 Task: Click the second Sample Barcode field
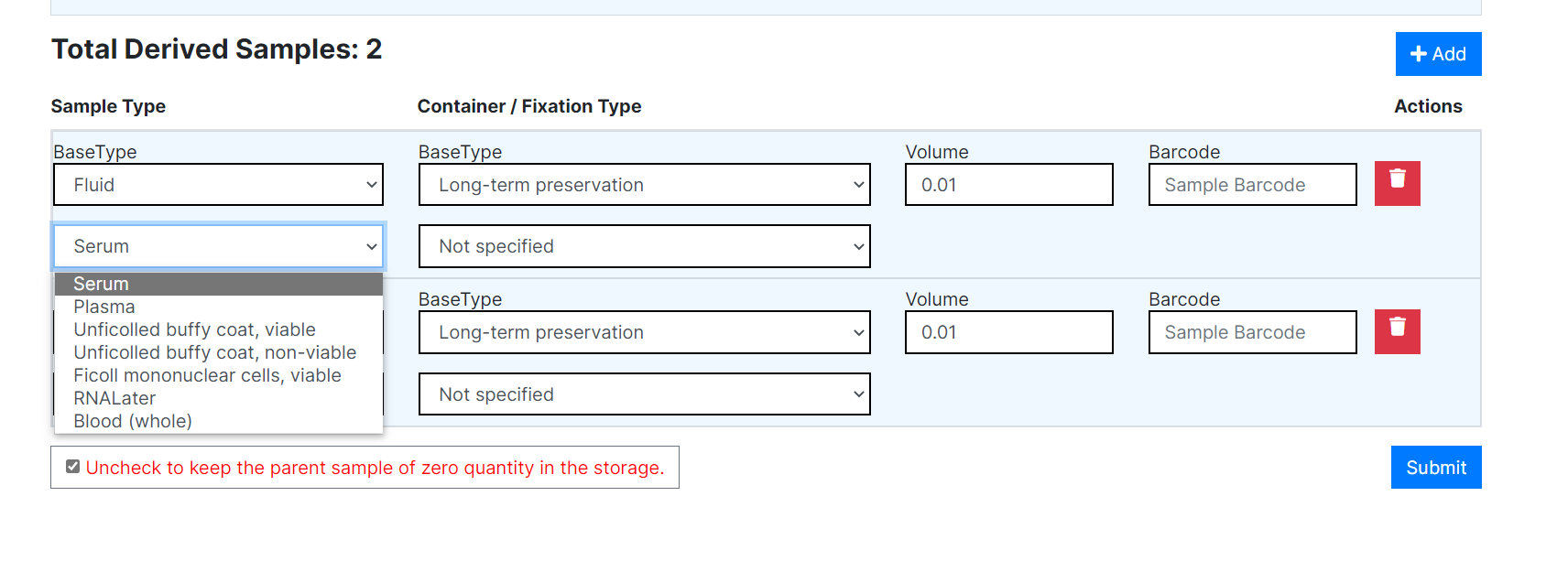(x=1252, y=332)
